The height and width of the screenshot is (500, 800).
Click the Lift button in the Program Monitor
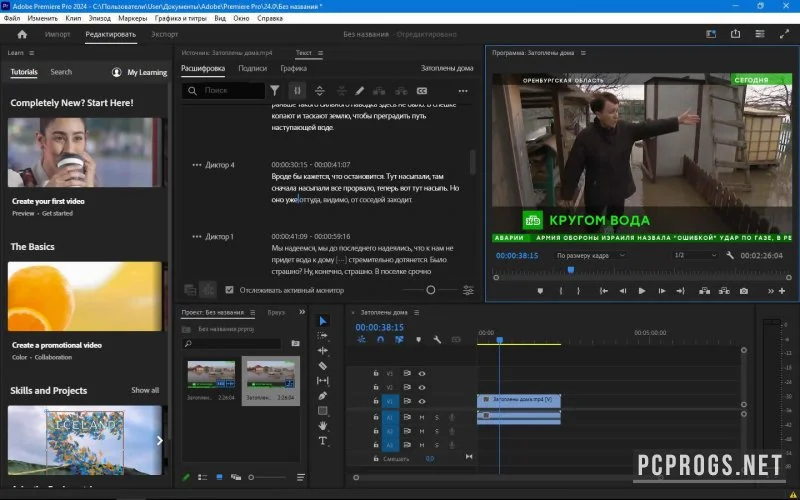705,291
